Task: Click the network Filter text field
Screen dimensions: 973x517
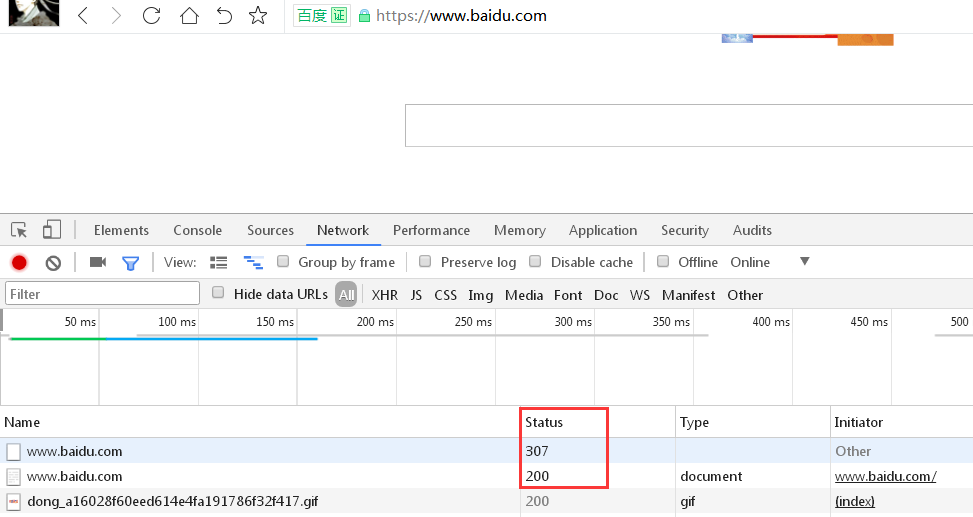Action: [102, 294]
